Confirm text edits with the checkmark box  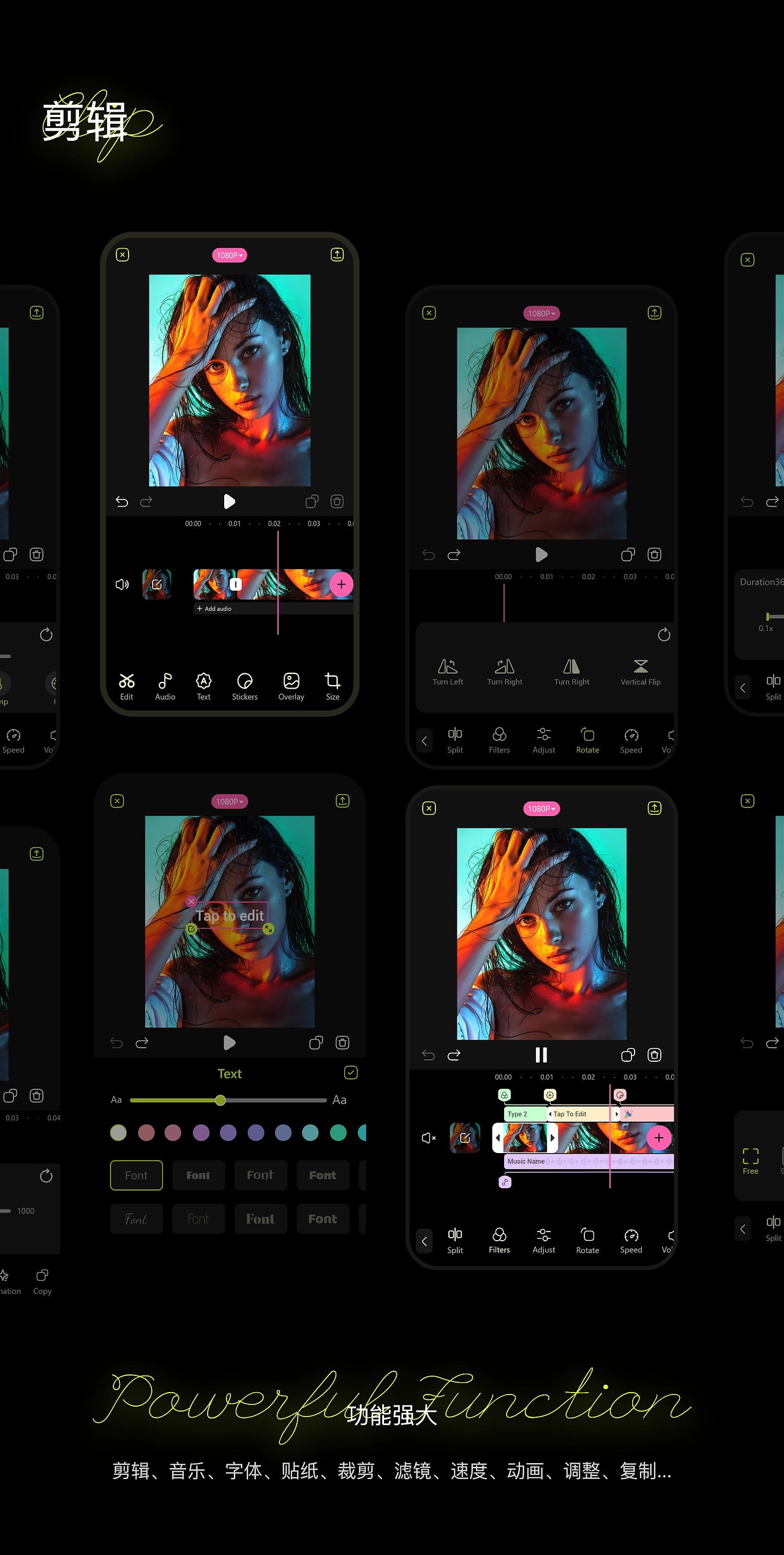point(351,1072)
